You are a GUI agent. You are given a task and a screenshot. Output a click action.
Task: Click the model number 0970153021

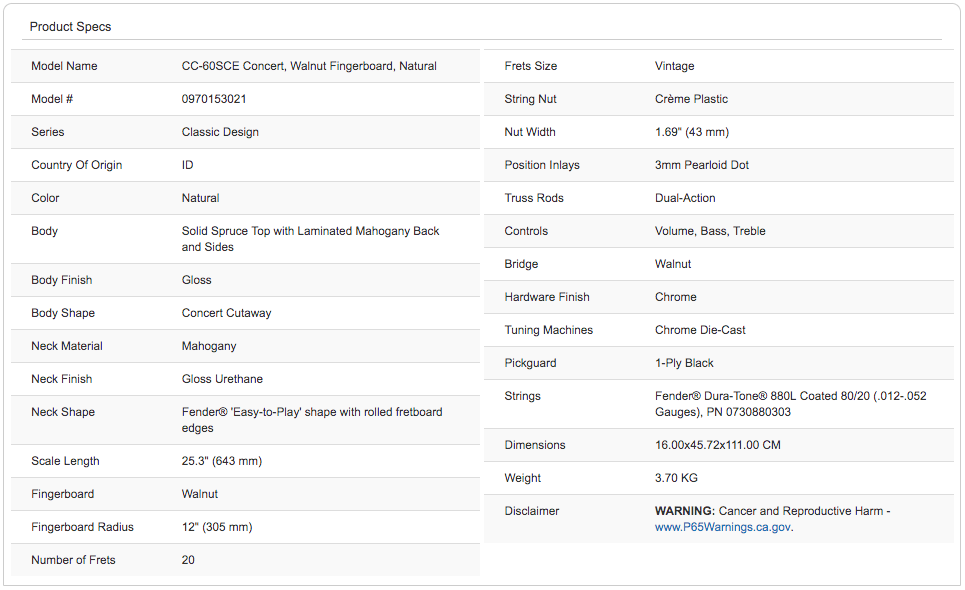214,99
